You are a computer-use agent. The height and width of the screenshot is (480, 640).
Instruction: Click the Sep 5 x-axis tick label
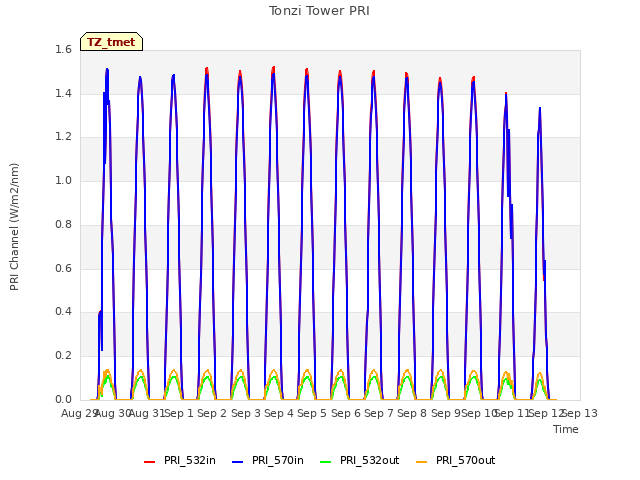(x=312, y=413)
